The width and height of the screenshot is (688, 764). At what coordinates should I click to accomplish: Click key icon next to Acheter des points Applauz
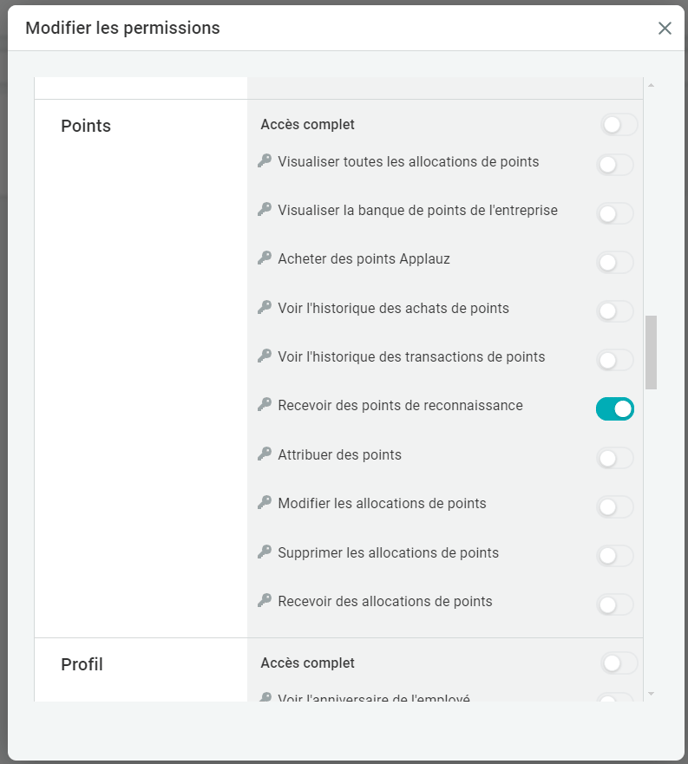point(265,258)
